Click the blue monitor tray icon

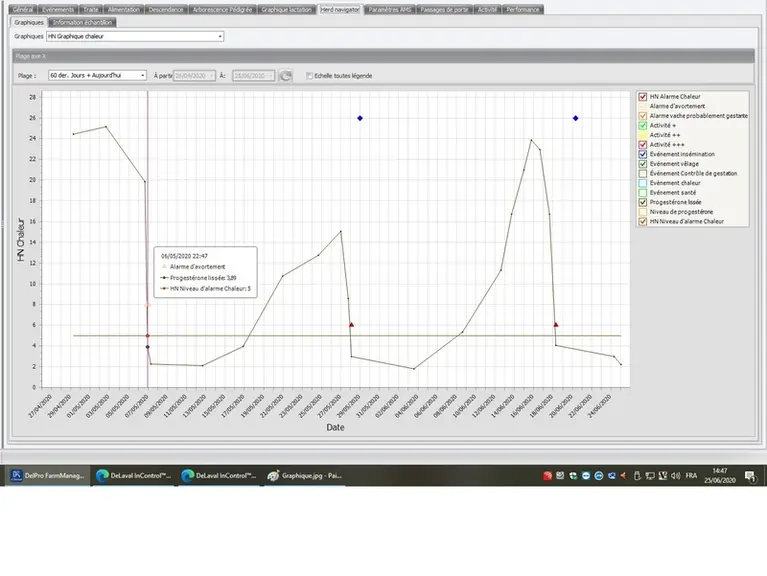coord(611,476)
